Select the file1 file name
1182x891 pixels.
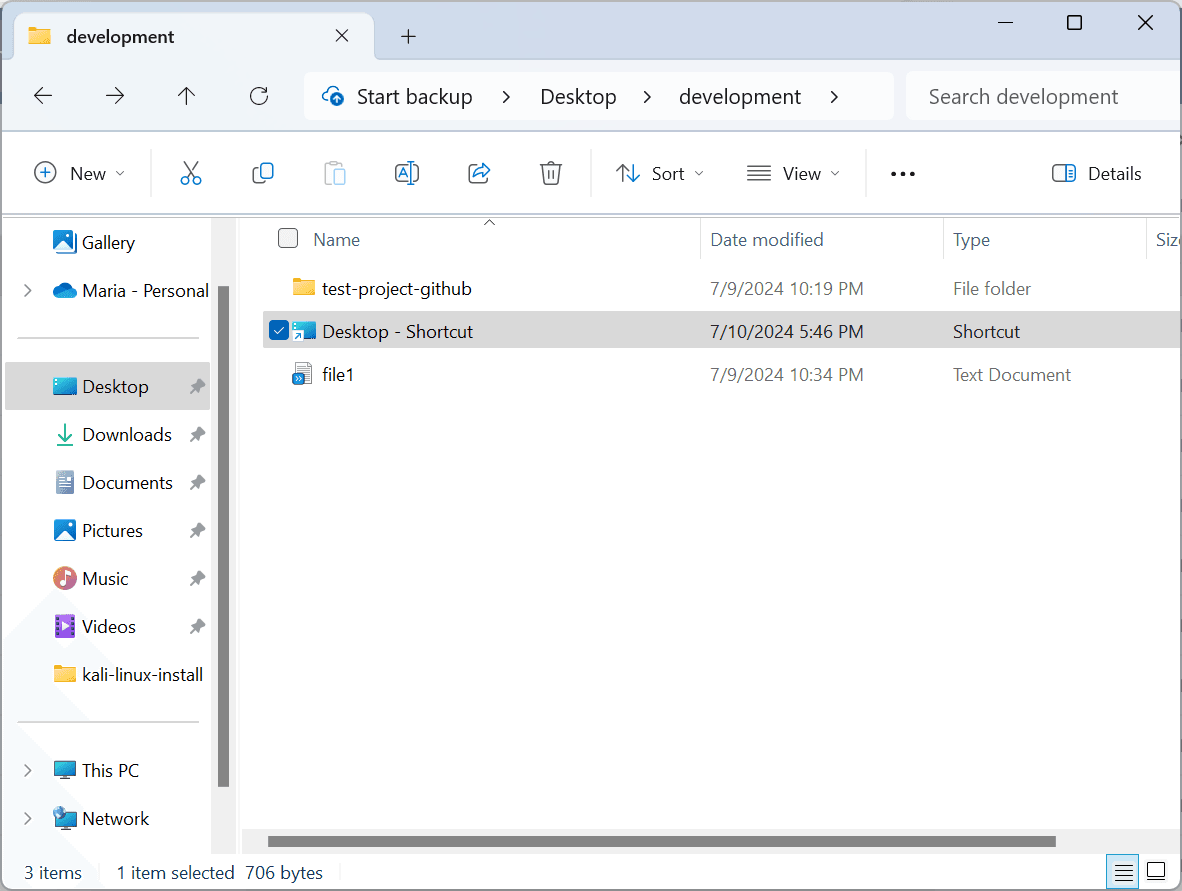(x=338, y=375)
